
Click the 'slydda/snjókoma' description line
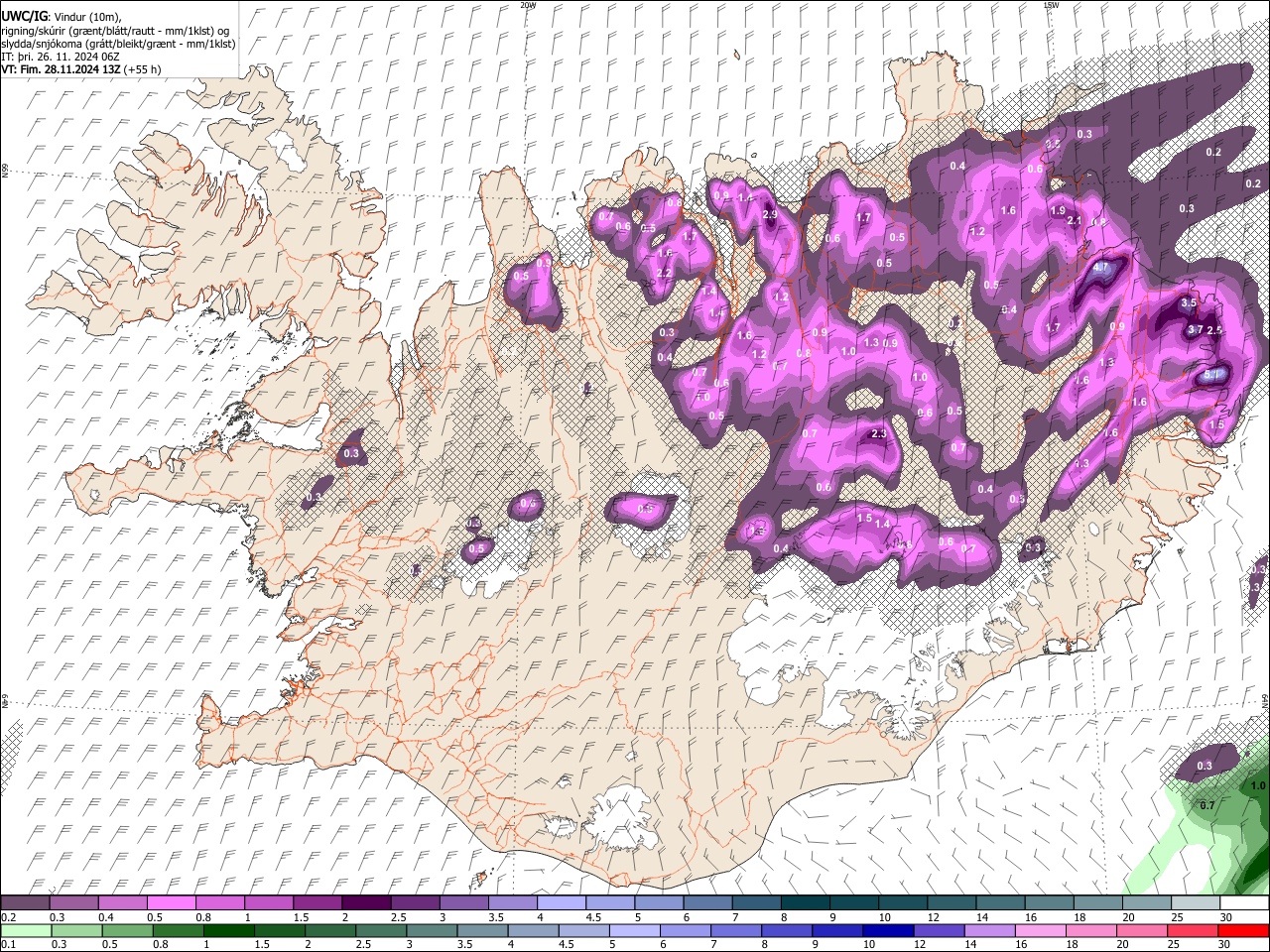119,44
